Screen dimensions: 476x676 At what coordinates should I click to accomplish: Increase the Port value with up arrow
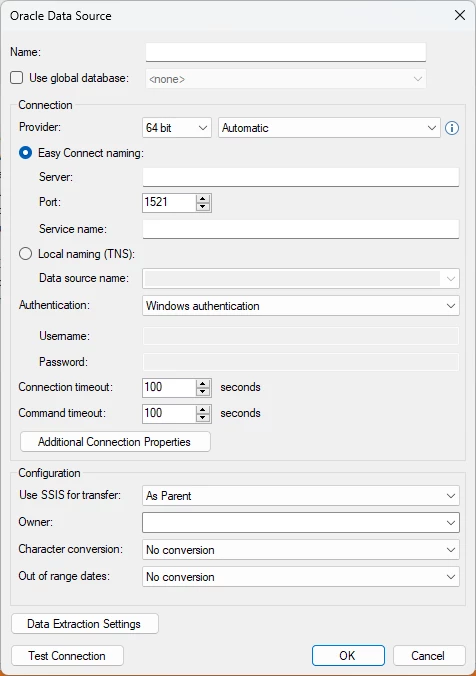(x=203, y=198)
